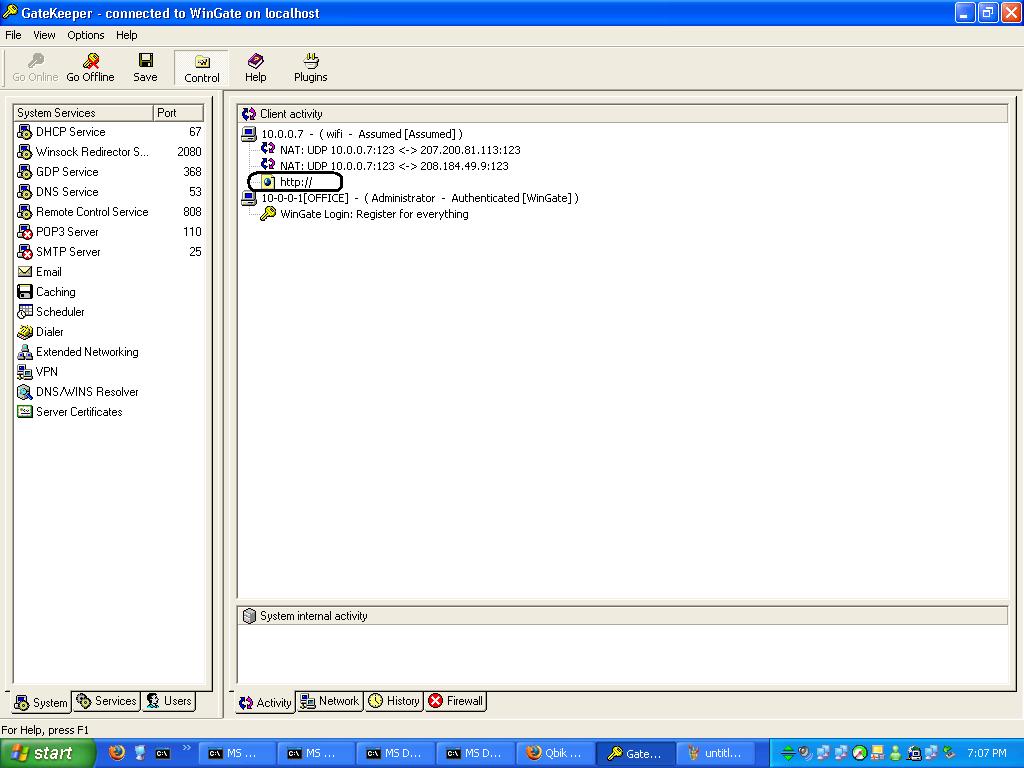The height and width of the screenshot is (768, 1024).
Task: Open the Help book icon in toolbar
Action: (x=255, y=61)
